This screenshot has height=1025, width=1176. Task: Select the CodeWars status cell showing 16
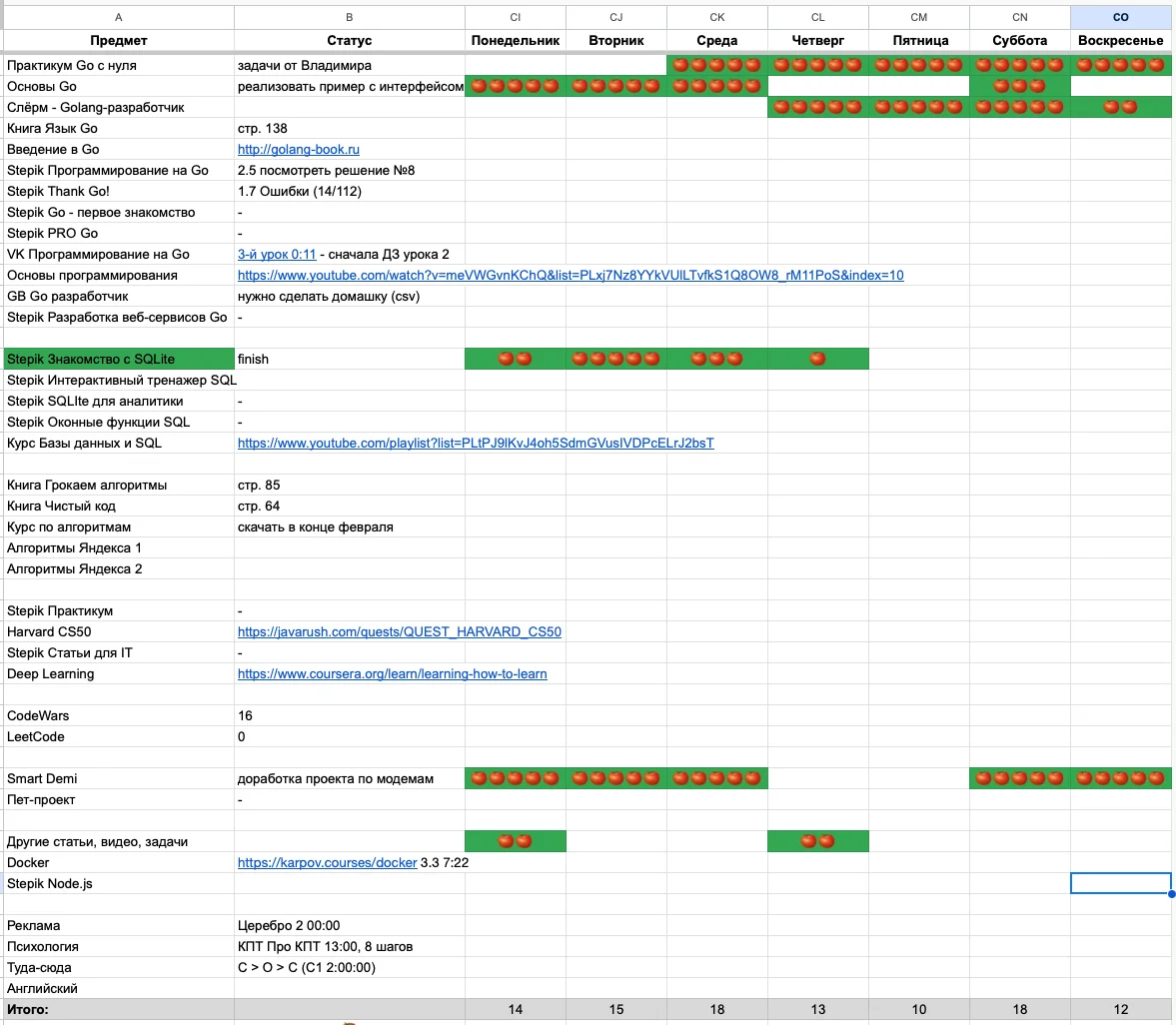pos(349,716)
